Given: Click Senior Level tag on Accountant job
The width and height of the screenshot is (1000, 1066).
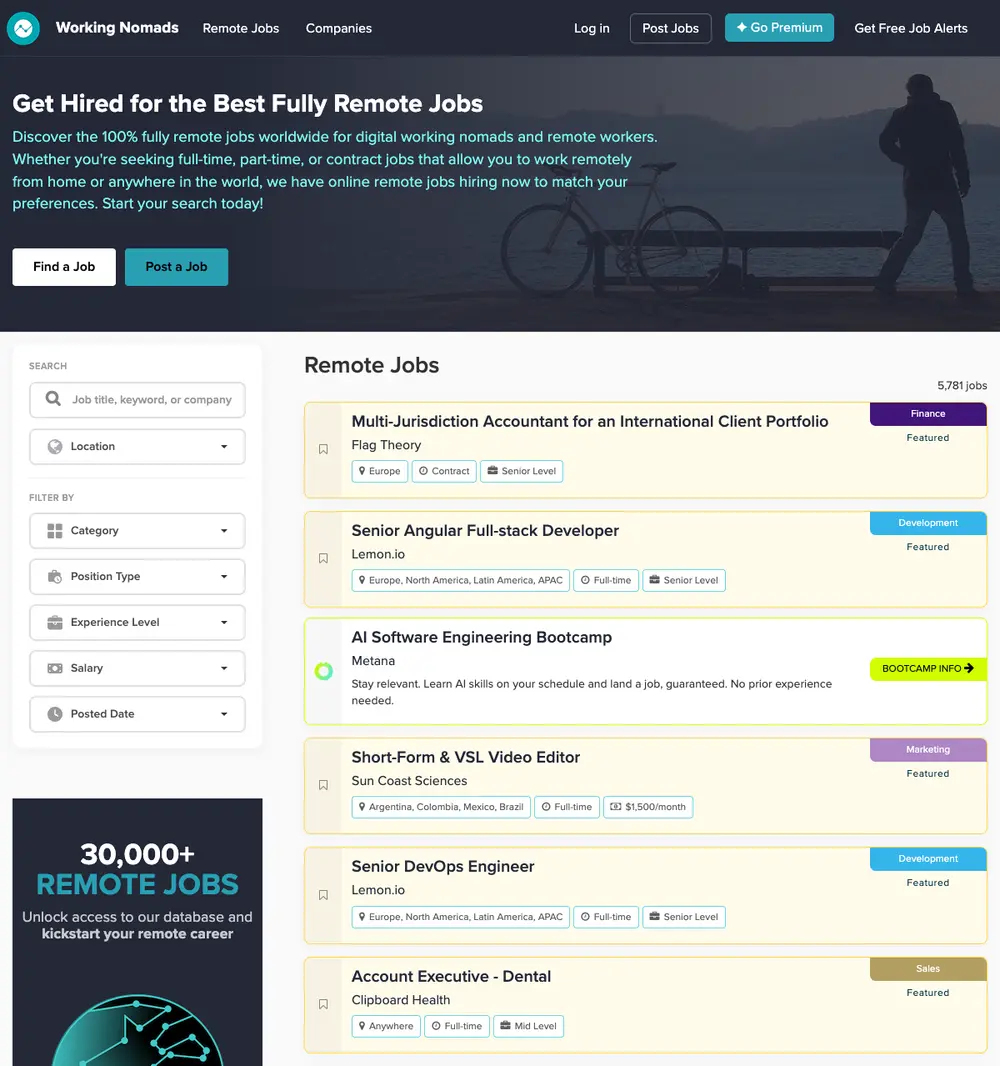Looking at the screenshot, I should click(521, 471).
